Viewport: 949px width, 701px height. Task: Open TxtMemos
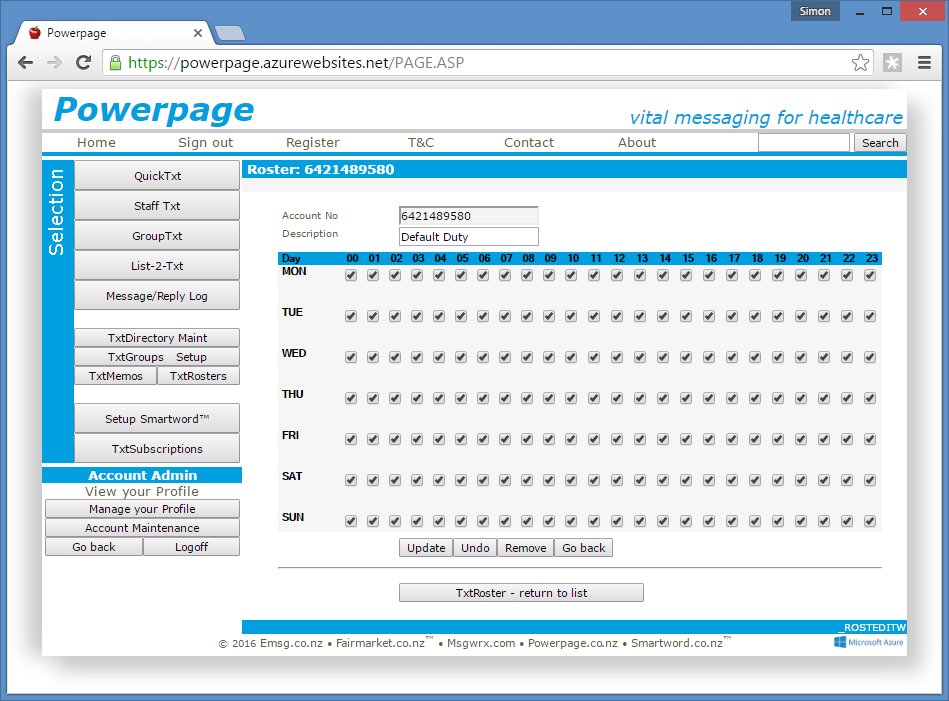[x=116, y=376]
